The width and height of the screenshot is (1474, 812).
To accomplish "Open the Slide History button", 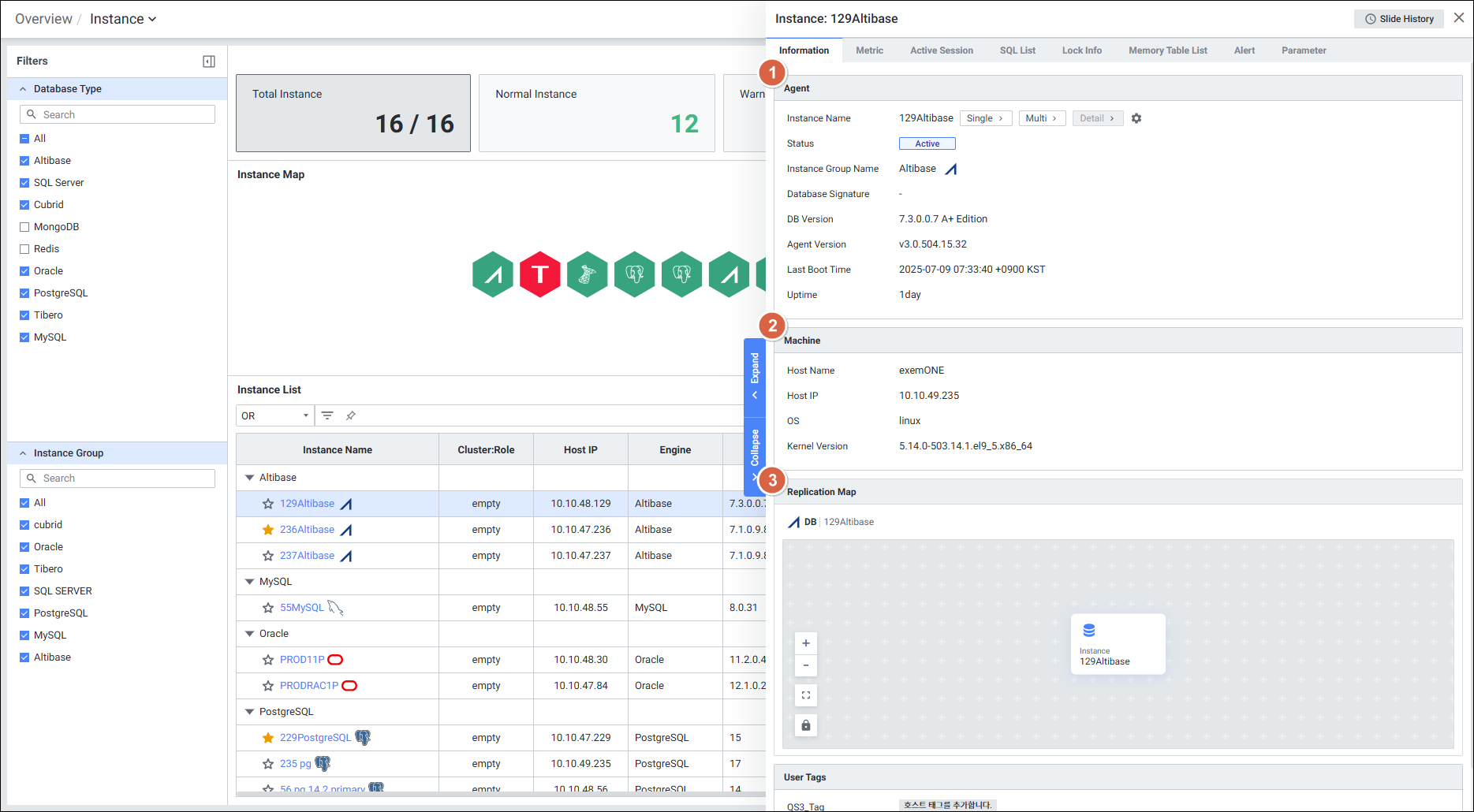I will 1399,19.
